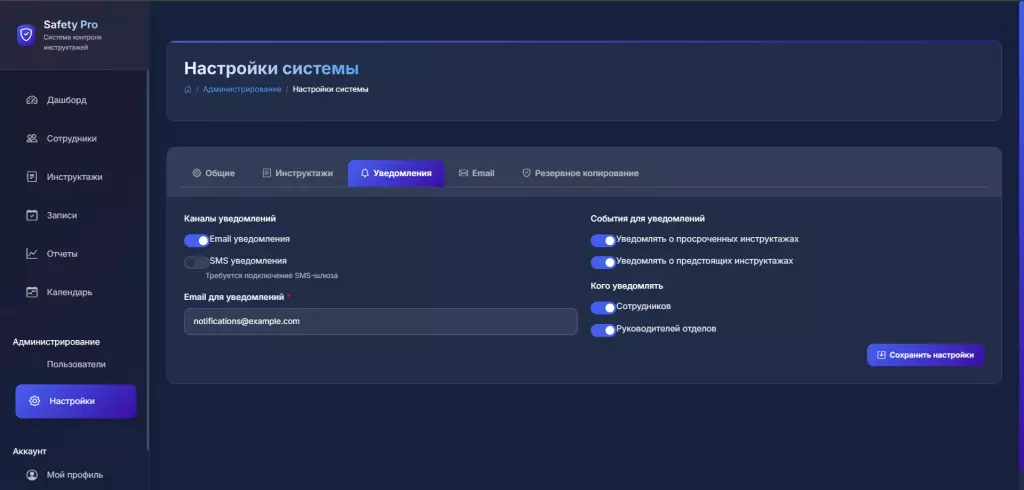This screenshot has height=490, width=1024.
Task: Click the home icon in breadcrumb
Action: pyautogui.click(x=188, y=90)
